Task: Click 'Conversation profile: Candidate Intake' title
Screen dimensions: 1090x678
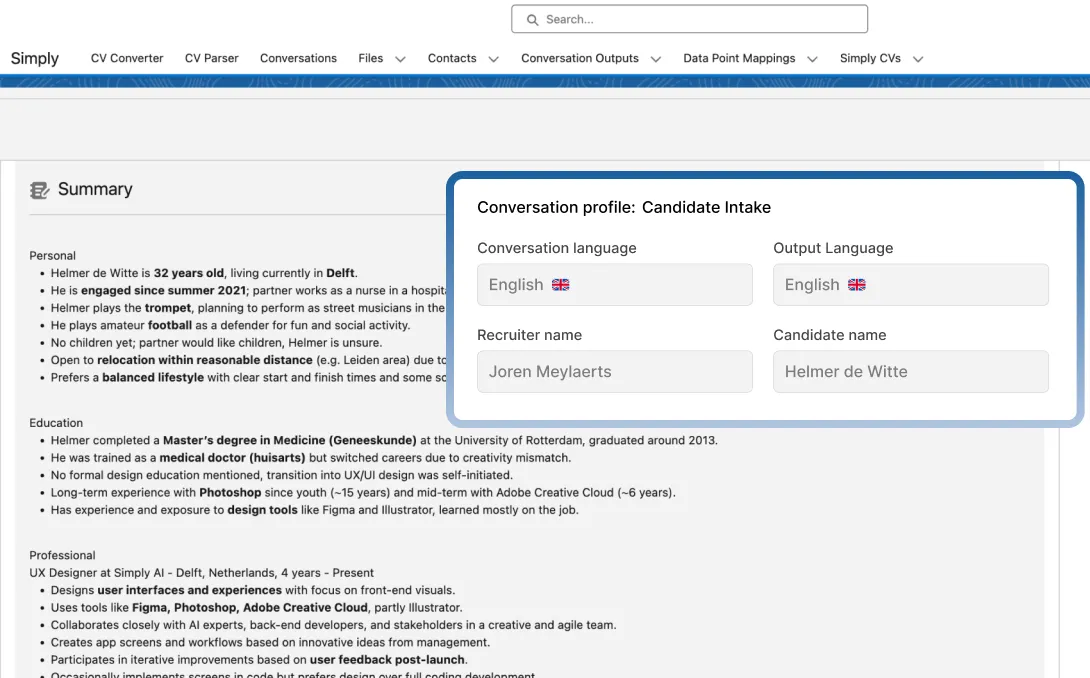Action: pos(624,207)
